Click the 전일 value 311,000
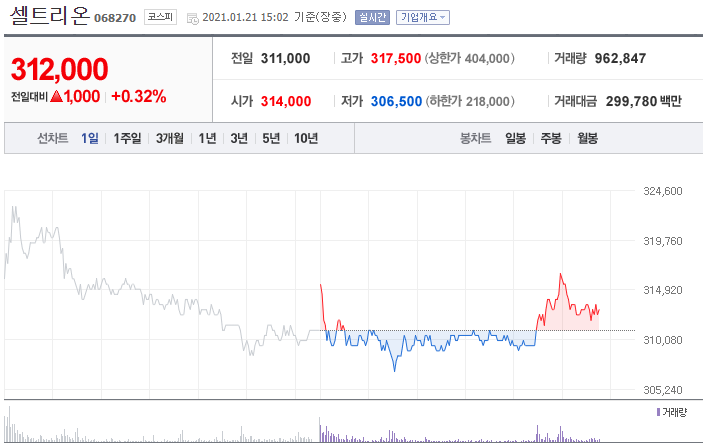The width and height of the screenshot is (703, 443). 285,58
